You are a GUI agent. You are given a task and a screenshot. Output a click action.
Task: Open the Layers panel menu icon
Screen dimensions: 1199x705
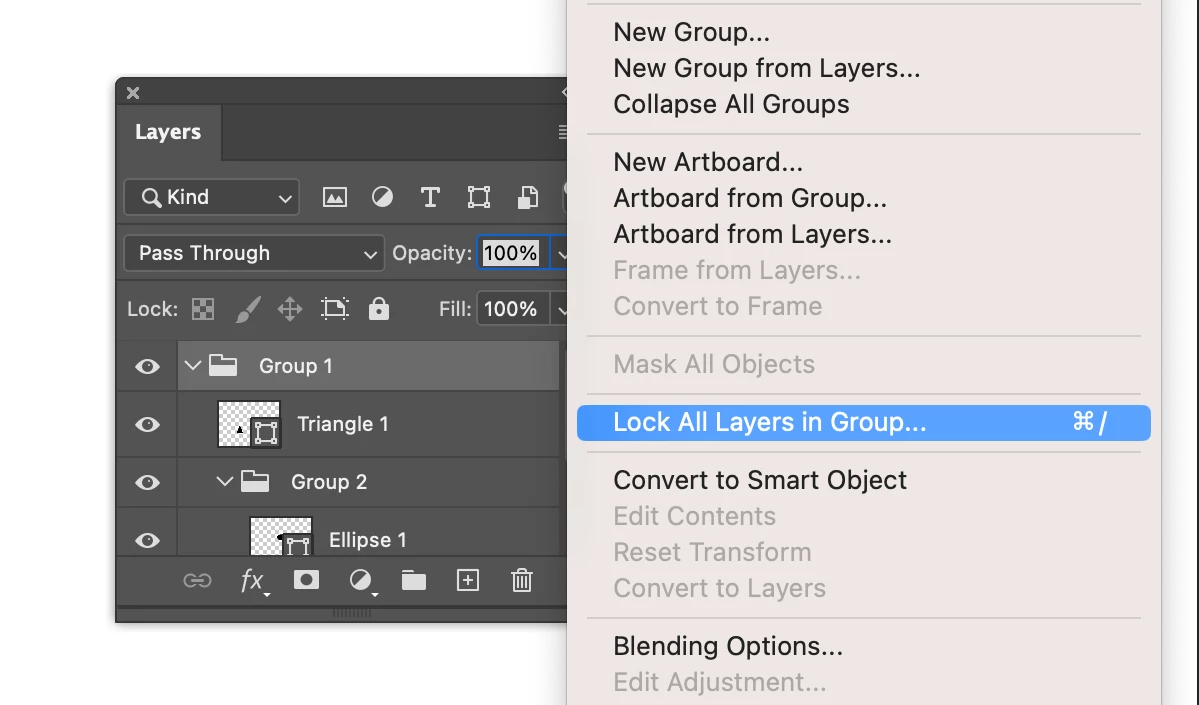pos(563,132)
